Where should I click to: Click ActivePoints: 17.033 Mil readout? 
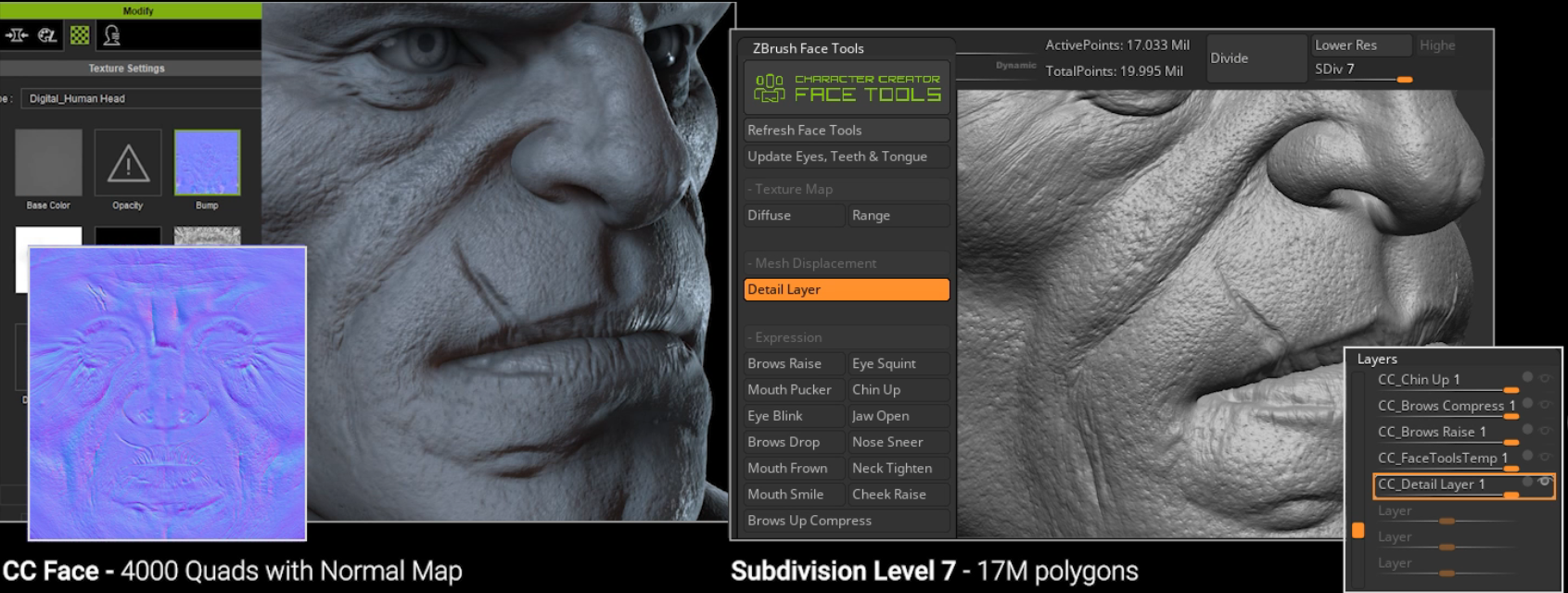1117,44
